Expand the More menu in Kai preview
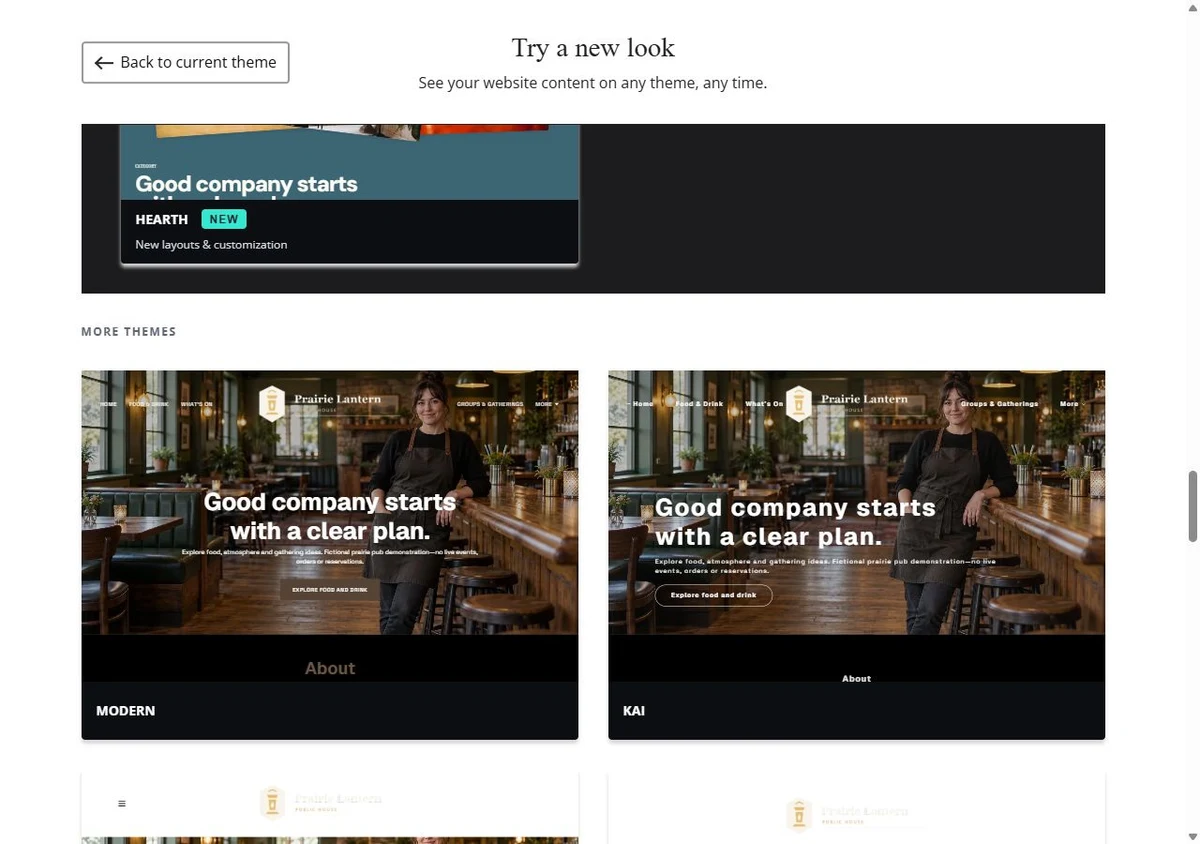This screenshot has width=1200, height=844. coord(1072,404)
